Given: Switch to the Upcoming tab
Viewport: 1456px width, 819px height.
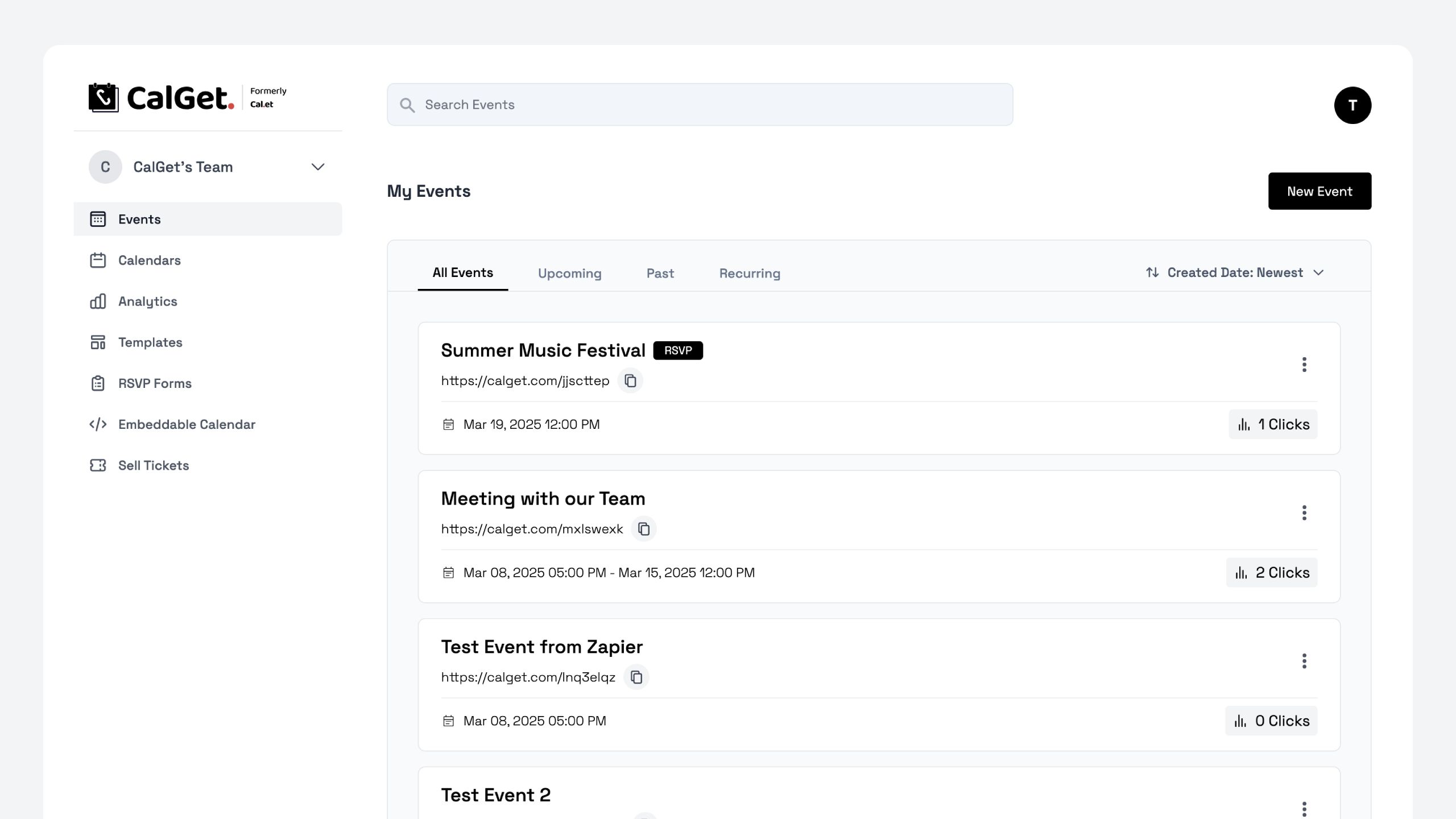Looking at the screenshot, I should (569, 273).
